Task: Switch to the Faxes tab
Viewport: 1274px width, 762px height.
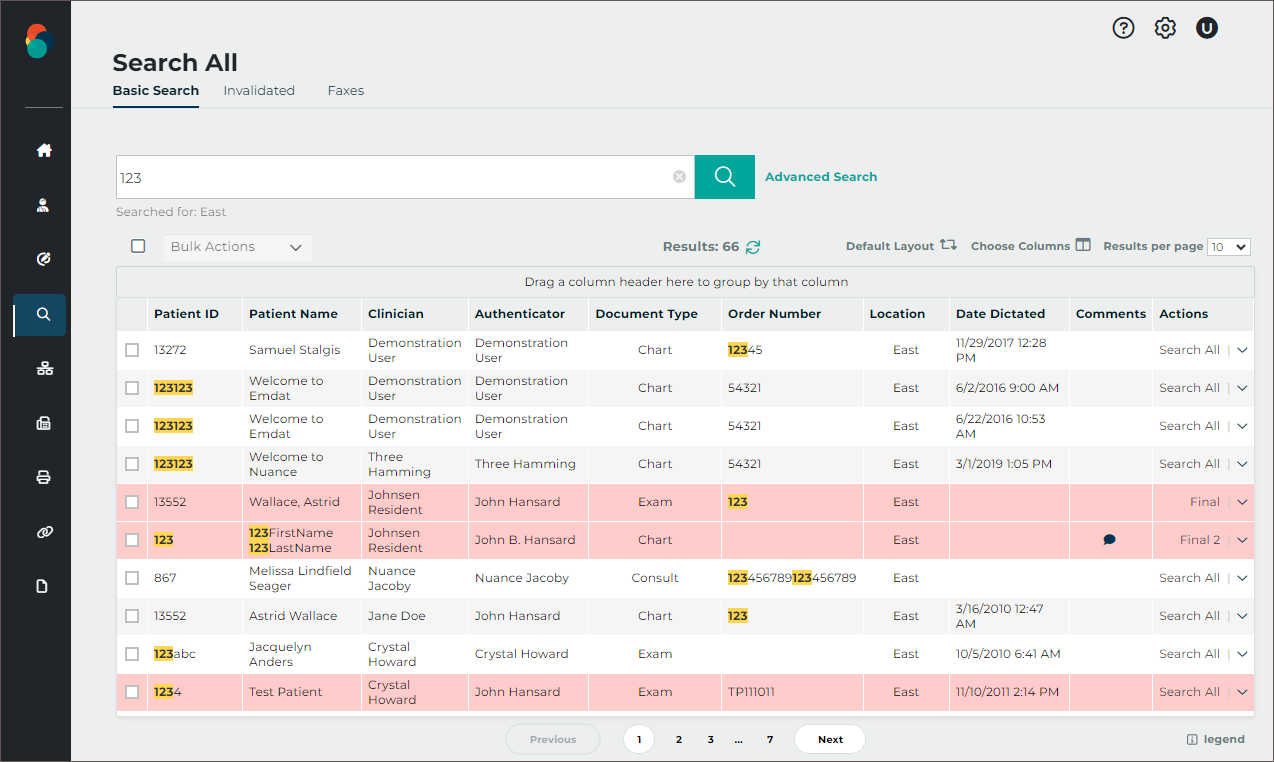Action: [x=345, y=91]
